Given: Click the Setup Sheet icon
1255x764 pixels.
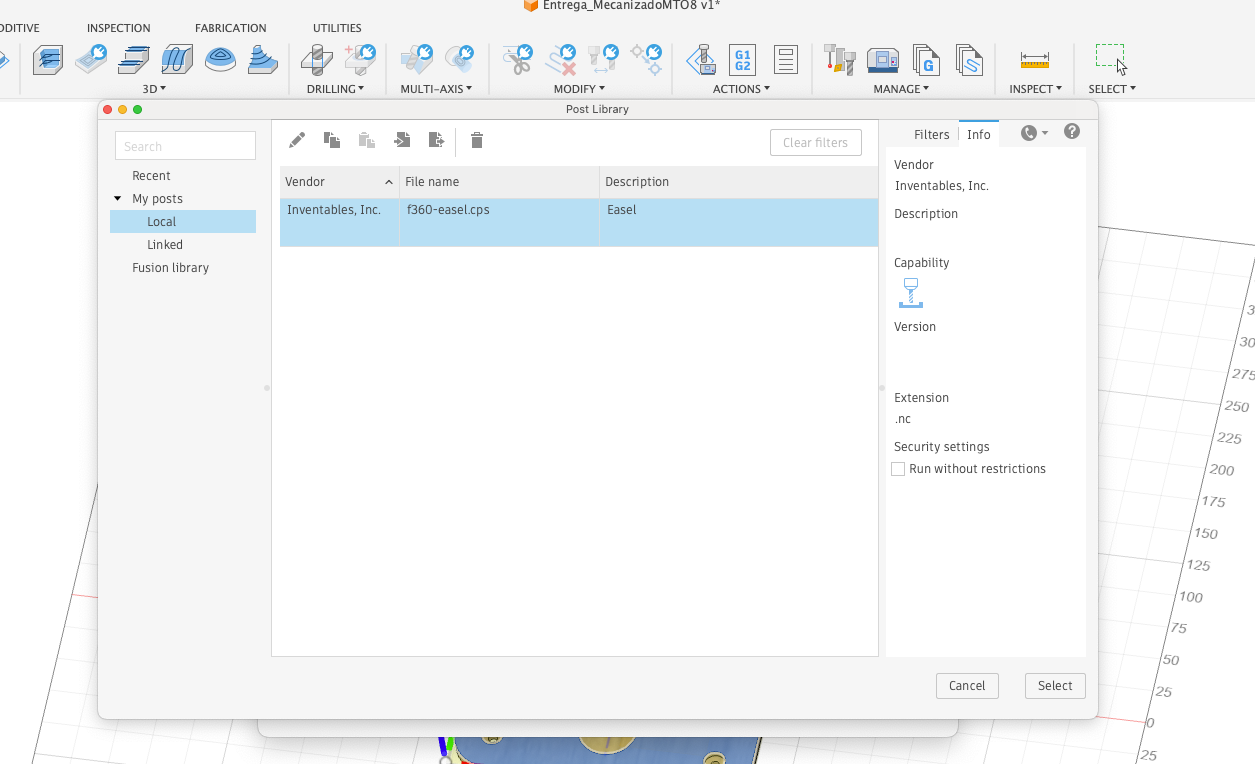Looking at the screenshot, I should click(786, 60).
